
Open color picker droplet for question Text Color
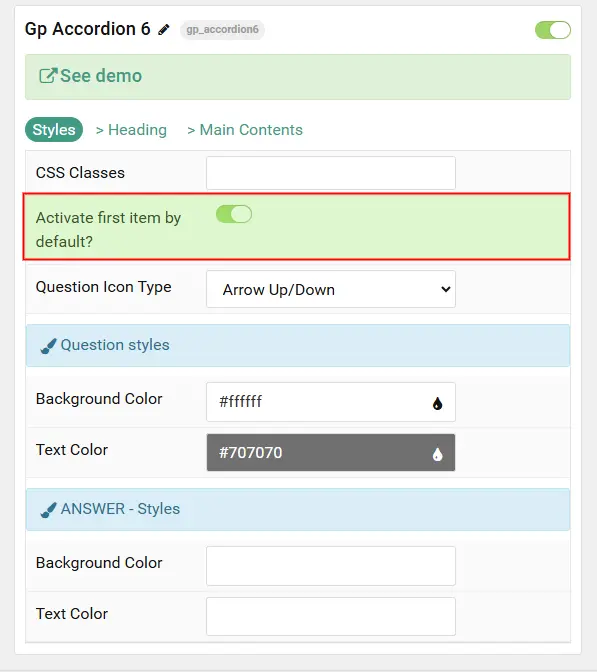click(437, 454)
